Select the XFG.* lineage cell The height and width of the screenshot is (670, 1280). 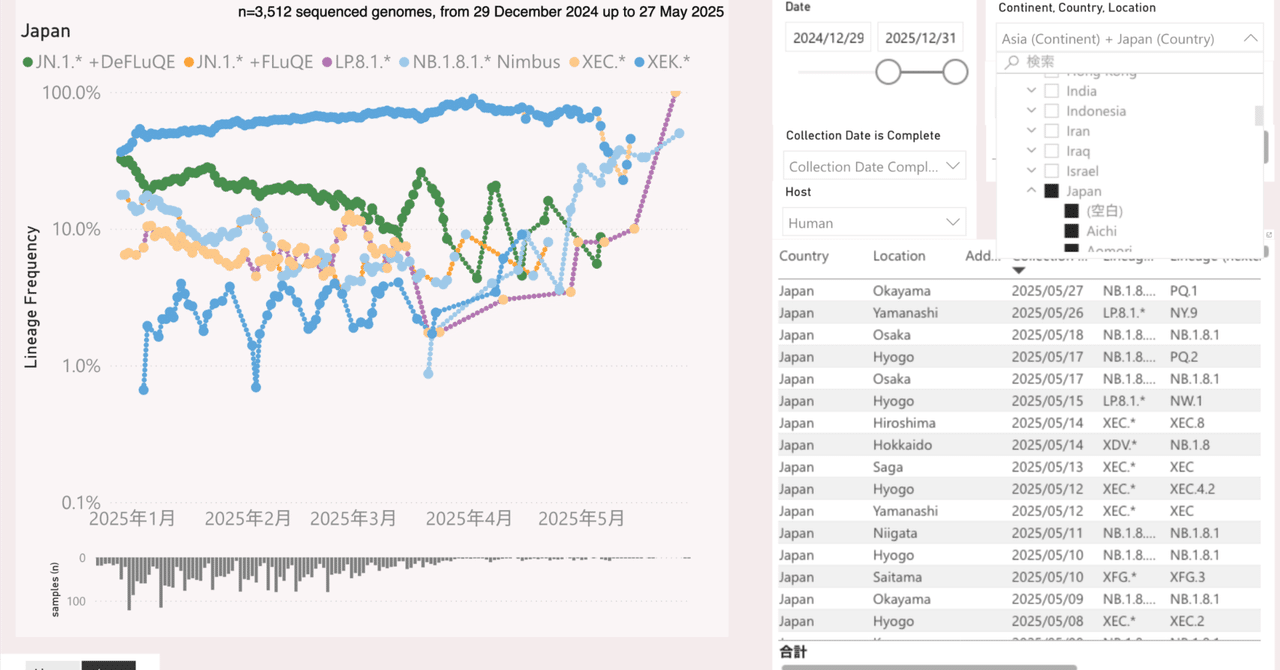point(1119,577)
